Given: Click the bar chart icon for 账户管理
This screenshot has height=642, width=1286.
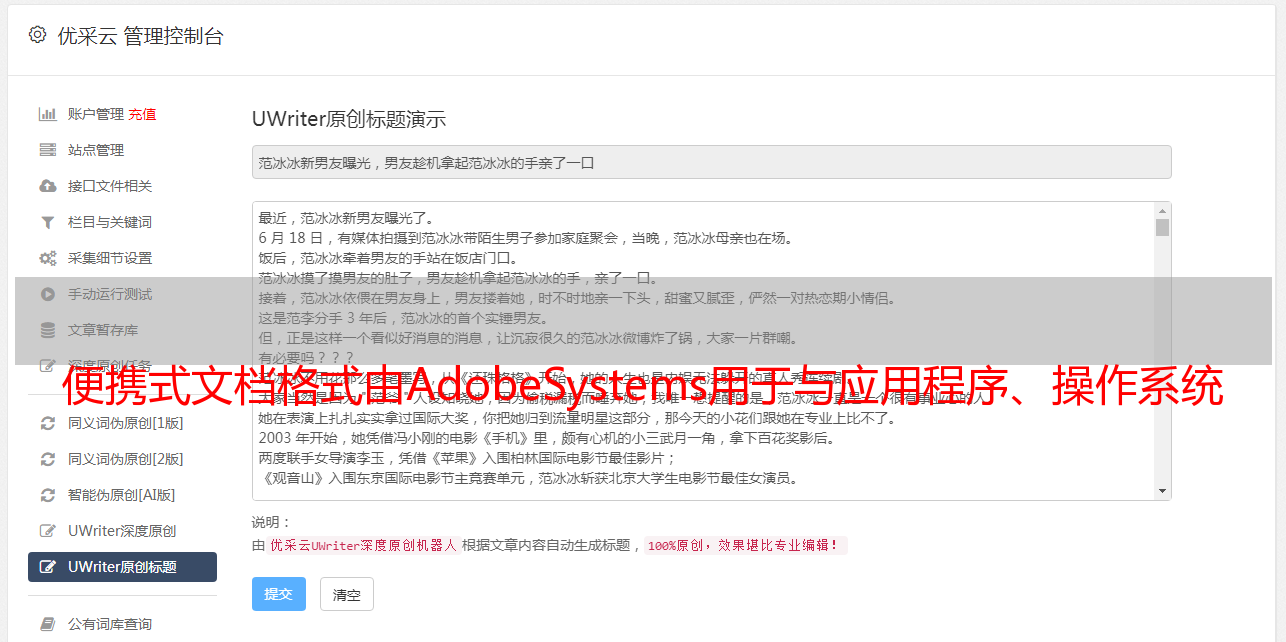Looking at the screenshot, I should point(47,114).
